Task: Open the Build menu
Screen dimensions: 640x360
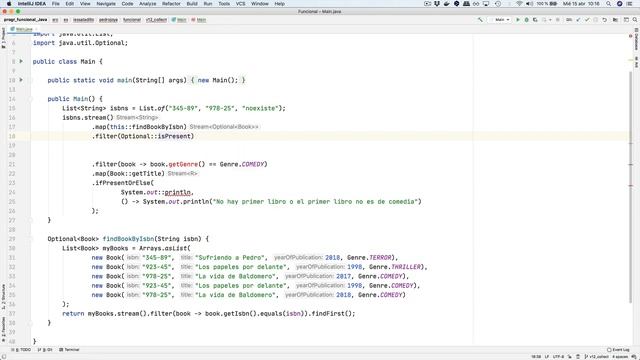Action: tap(192, 4)
